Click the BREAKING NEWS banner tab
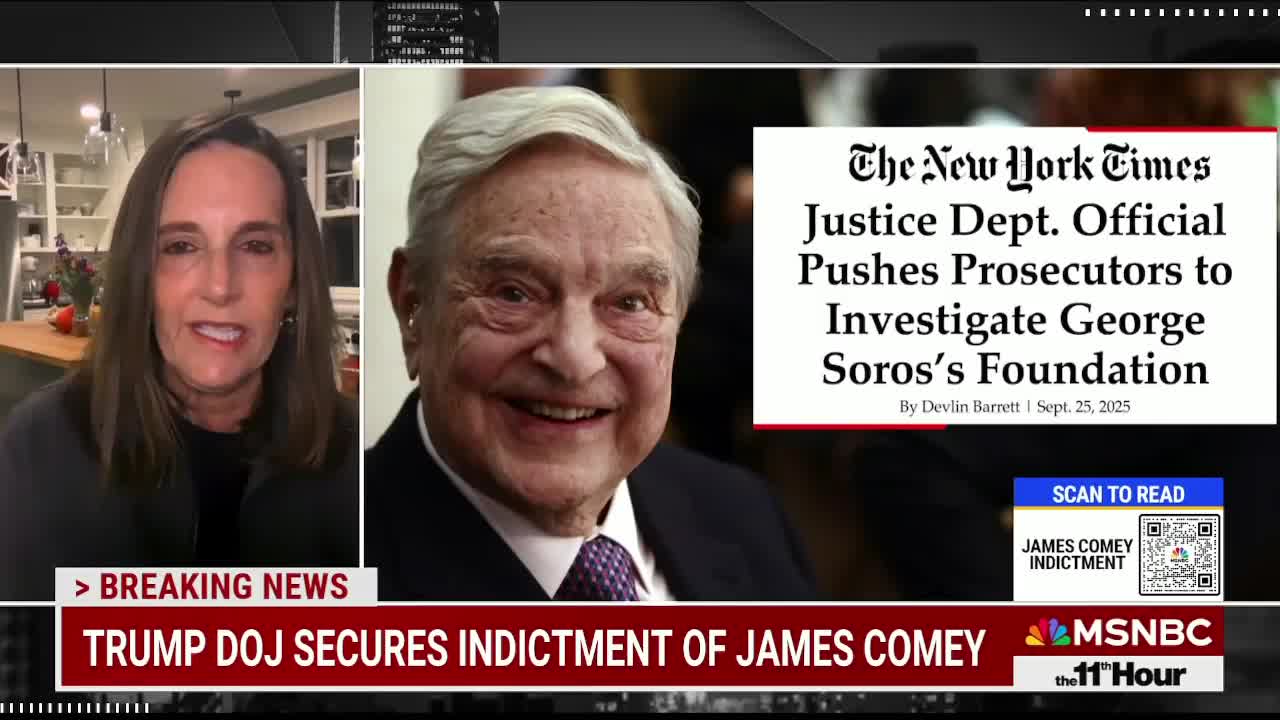The height and width of the screenshot is (720, 1280). coord(216,587)
